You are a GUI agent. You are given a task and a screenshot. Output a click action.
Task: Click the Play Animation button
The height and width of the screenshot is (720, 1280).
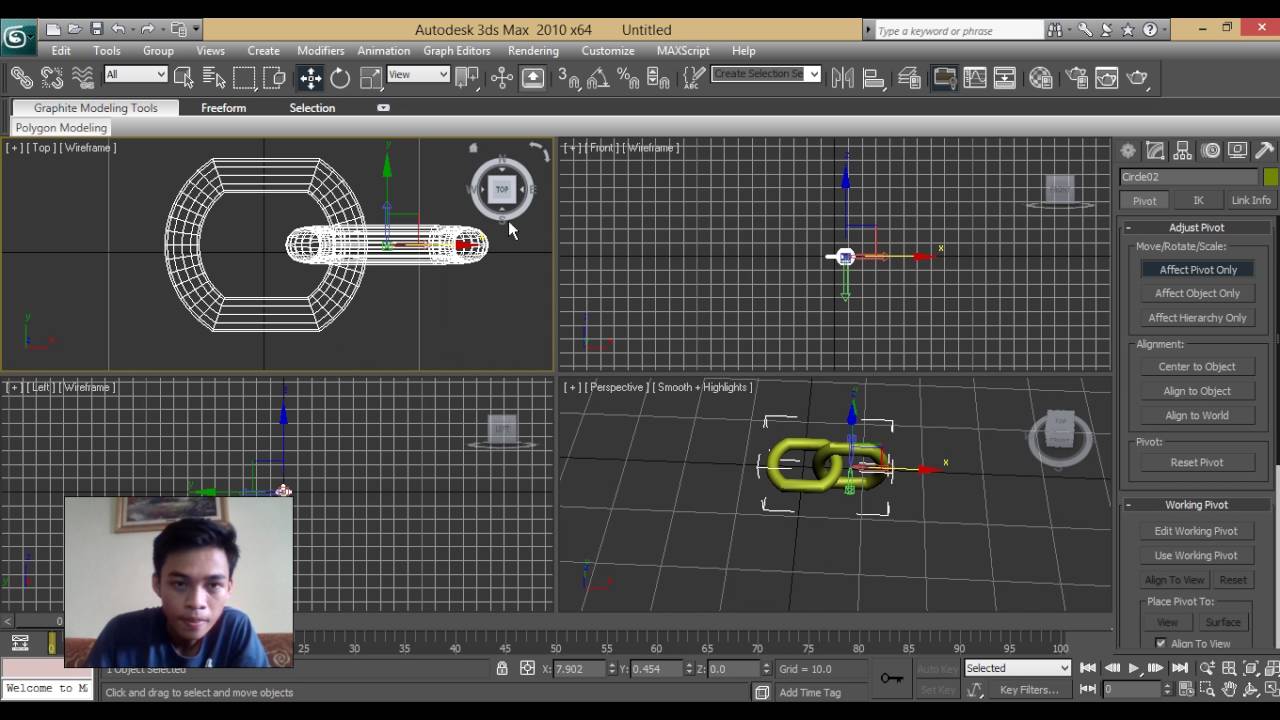(1134, 668)
